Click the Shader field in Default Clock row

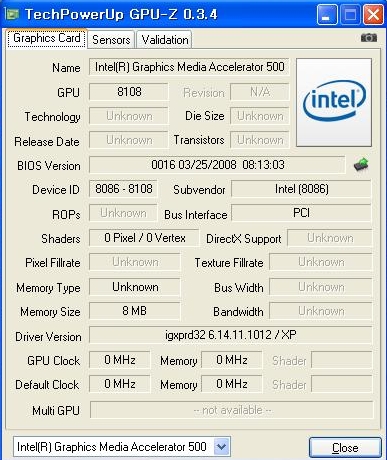[x=342, y=384]
